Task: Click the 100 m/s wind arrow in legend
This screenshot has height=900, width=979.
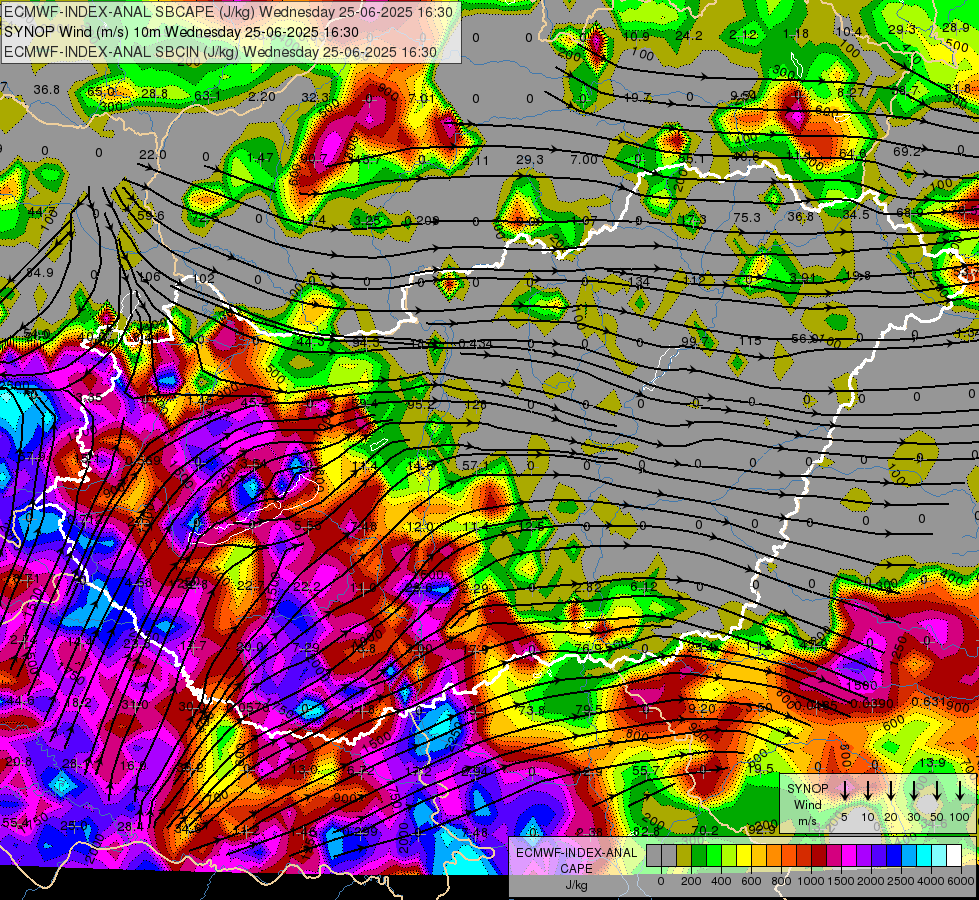Action: [960, 791]
